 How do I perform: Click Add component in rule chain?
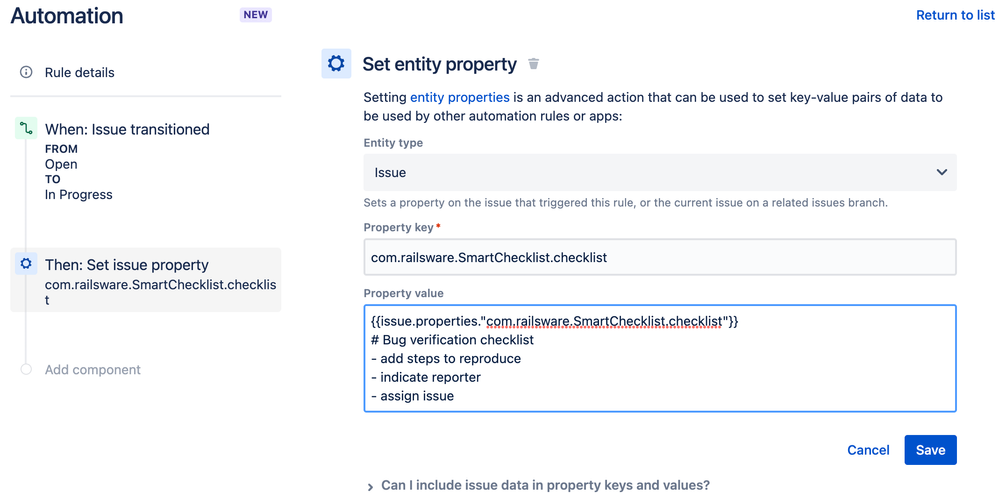93,370
